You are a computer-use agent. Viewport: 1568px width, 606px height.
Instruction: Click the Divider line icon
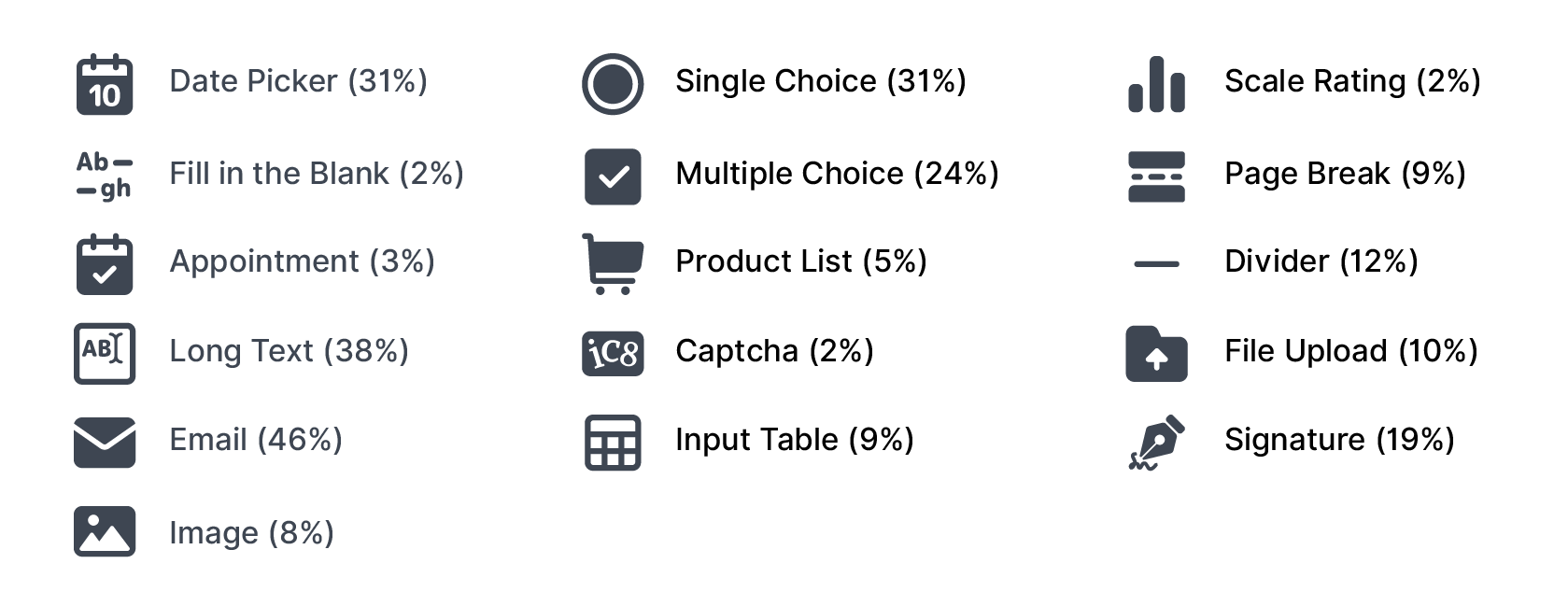tap(1156, 264)
